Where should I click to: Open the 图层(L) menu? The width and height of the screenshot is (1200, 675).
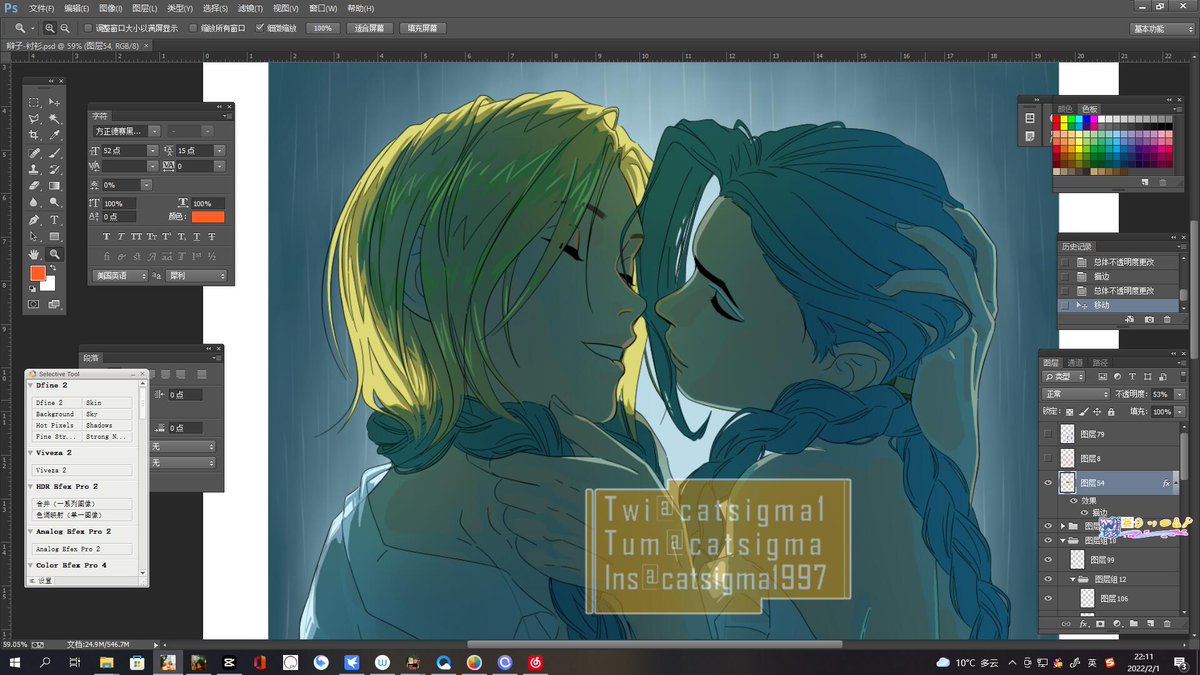145,8
